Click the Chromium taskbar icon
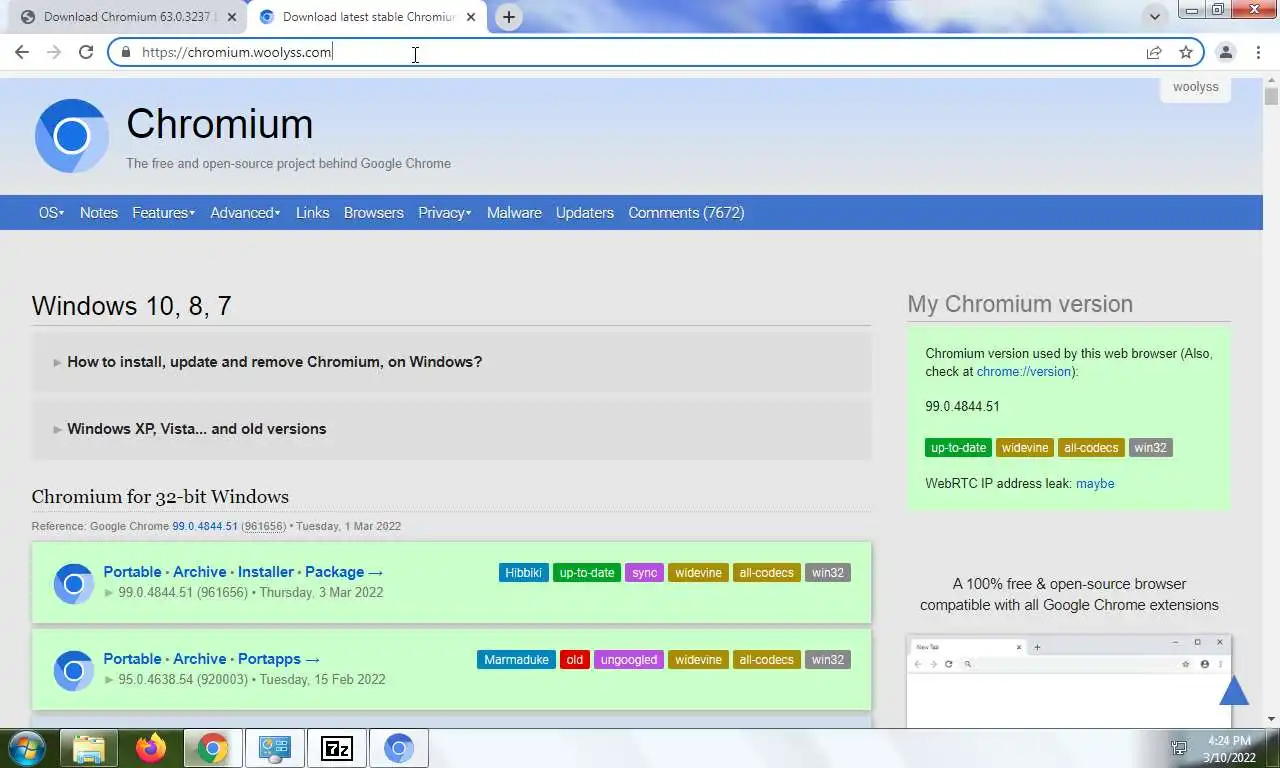Image resolution: width=1280 pixels, height=768 pixels. pyautogui.click(x=398, y=748)
